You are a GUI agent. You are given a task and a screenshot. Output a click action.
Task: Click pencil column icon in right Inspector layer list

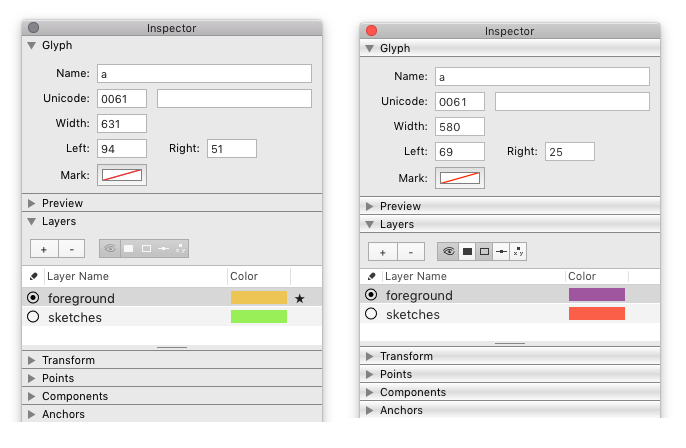pos(371,276)
